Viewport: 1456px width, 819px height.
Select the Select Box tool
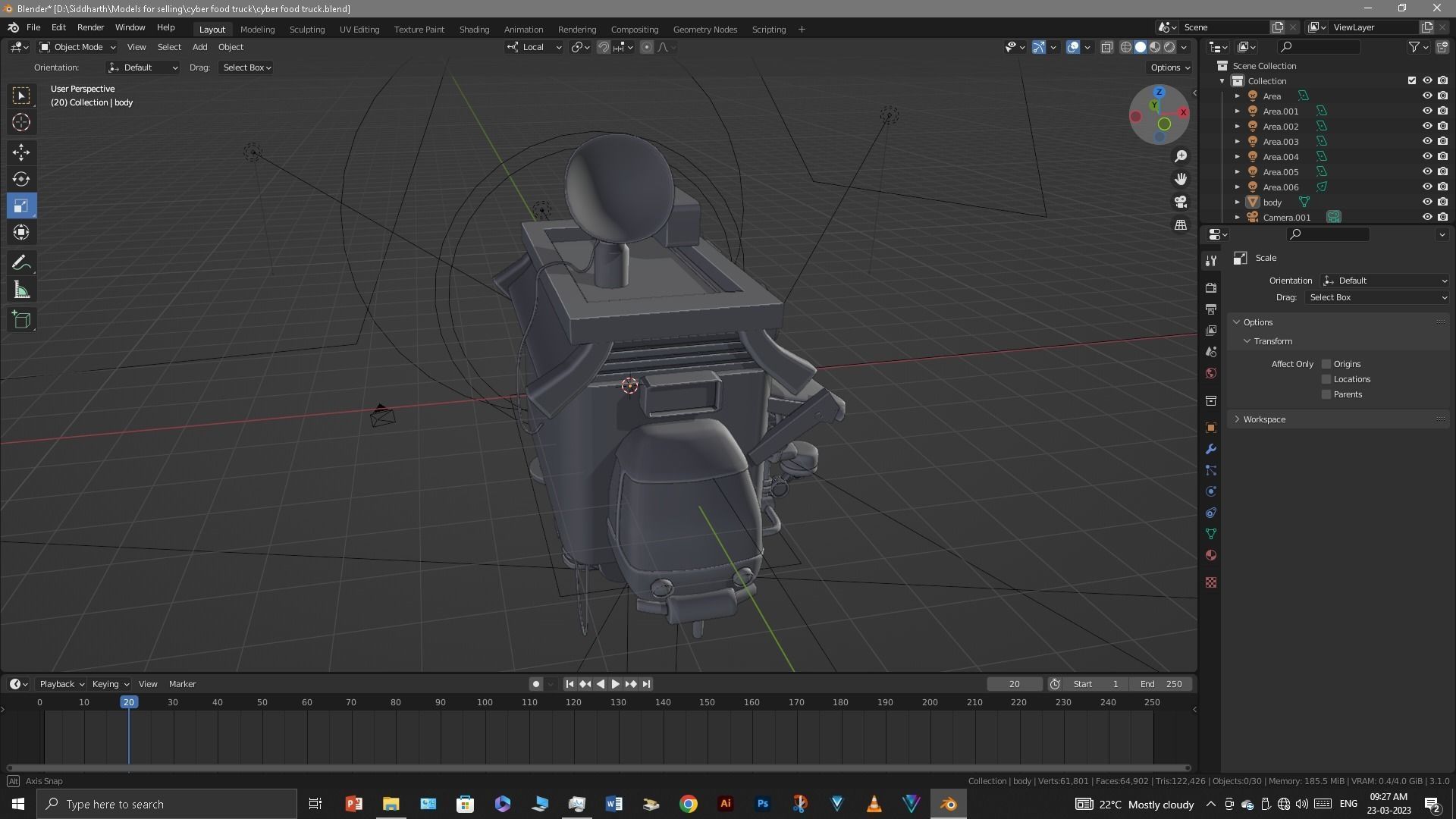tap(21, 96)
